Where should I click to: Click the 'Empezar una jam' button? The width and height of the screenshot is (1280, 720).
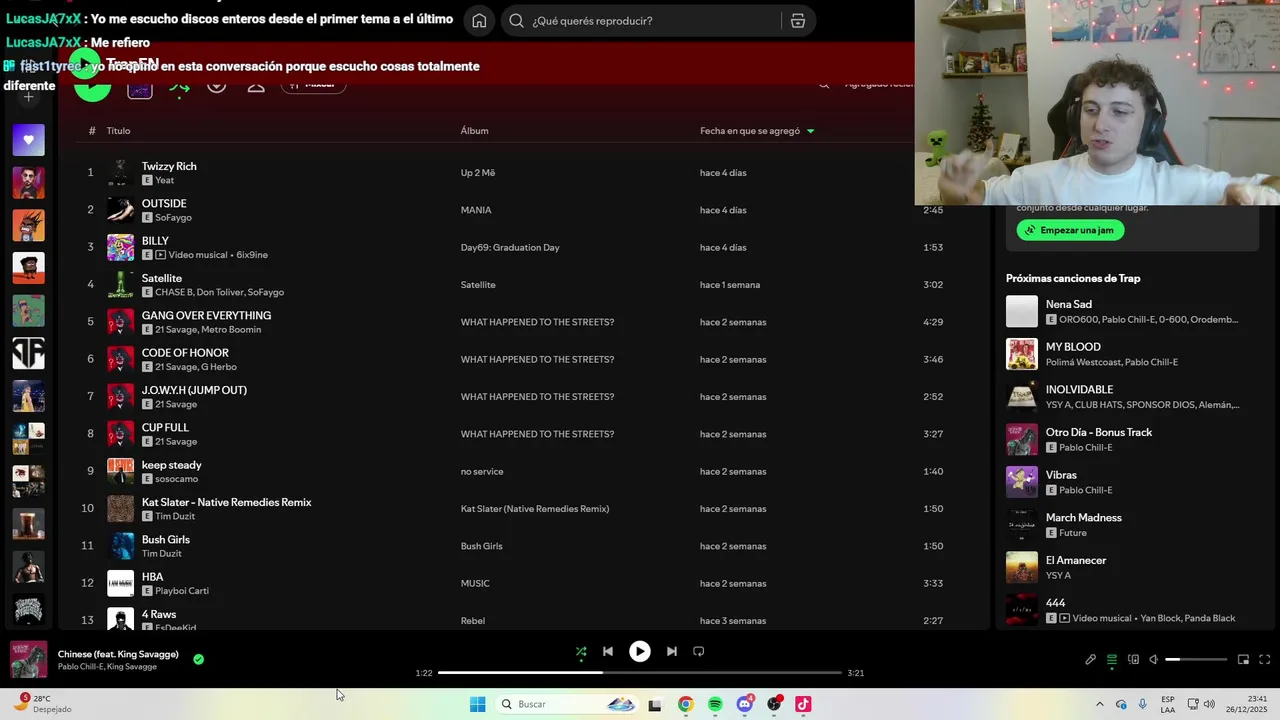pos(1070,230)
